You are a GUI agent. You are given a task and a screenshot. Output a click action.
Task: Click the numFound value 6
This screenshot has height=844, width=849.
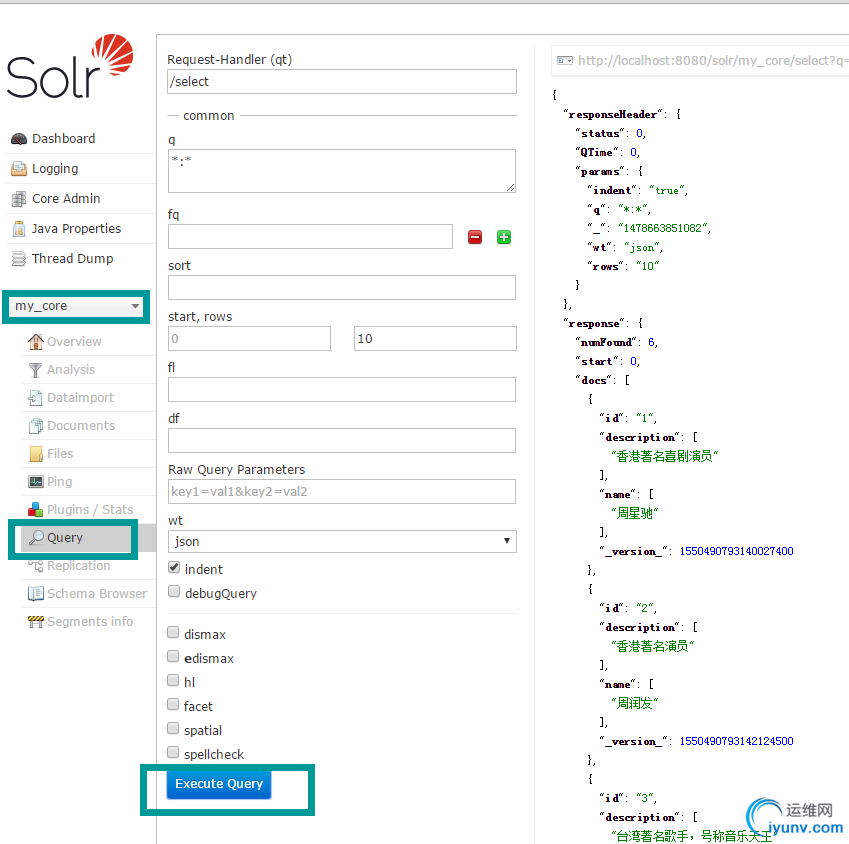[651, 342]
